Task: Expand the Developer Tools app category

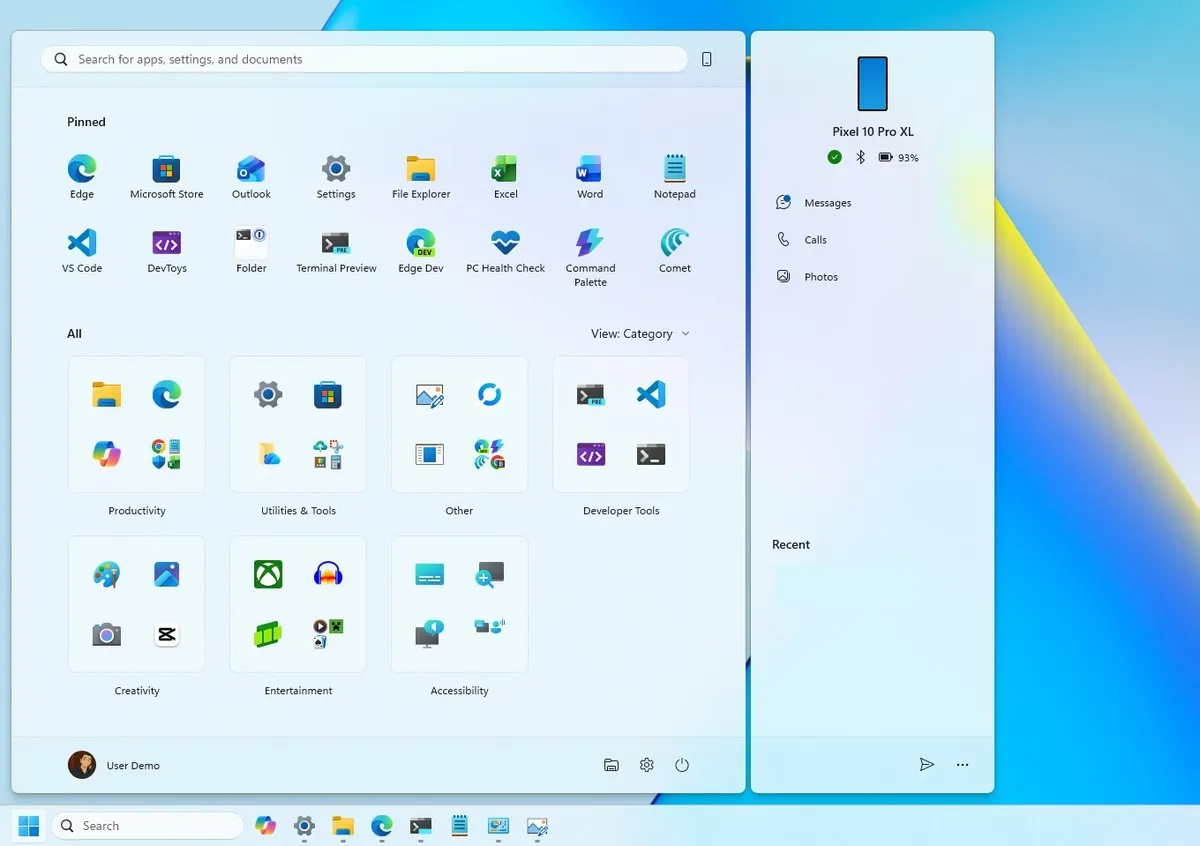Action: coord(620,424)
